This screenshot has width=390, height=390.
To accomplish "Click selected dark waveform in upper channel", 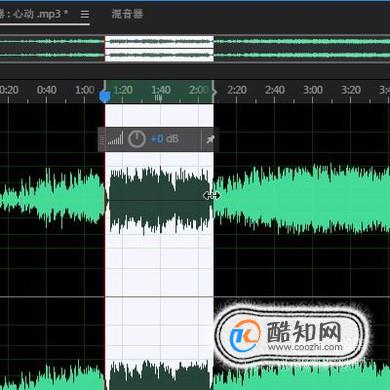I will click(159, 200).
